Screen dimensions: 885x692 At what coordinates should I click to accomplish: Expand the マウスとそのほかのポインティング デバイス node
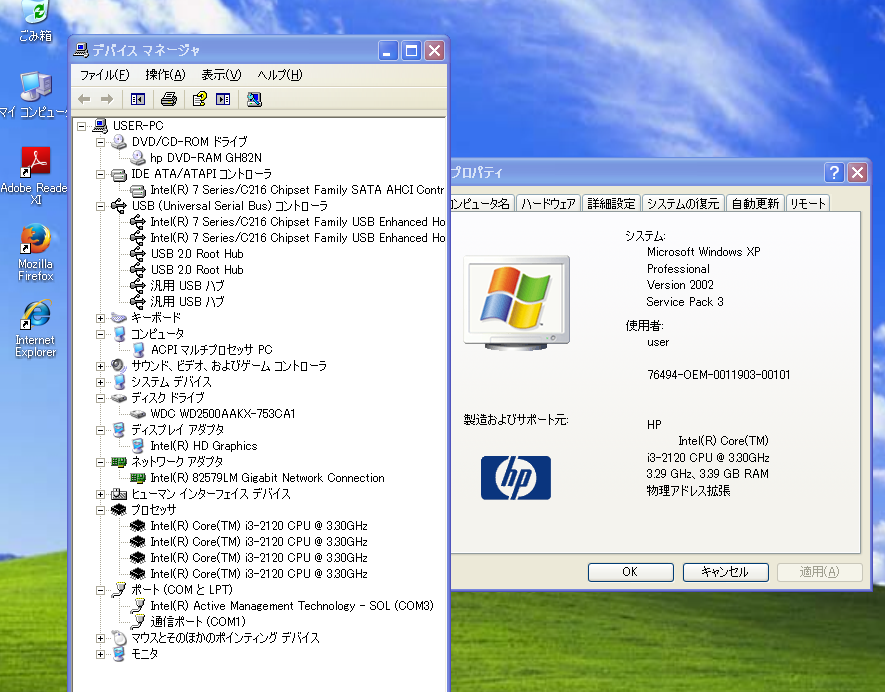(x=100, y=638)
